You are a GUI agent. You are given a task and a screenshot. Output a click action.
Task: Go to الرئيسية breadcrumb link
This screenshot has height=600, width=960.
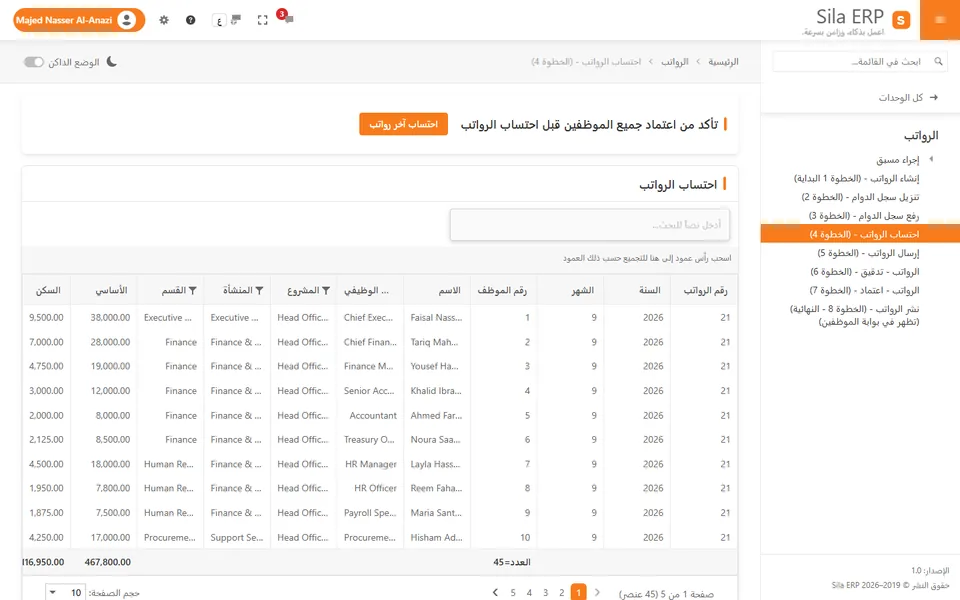[723, 62]
